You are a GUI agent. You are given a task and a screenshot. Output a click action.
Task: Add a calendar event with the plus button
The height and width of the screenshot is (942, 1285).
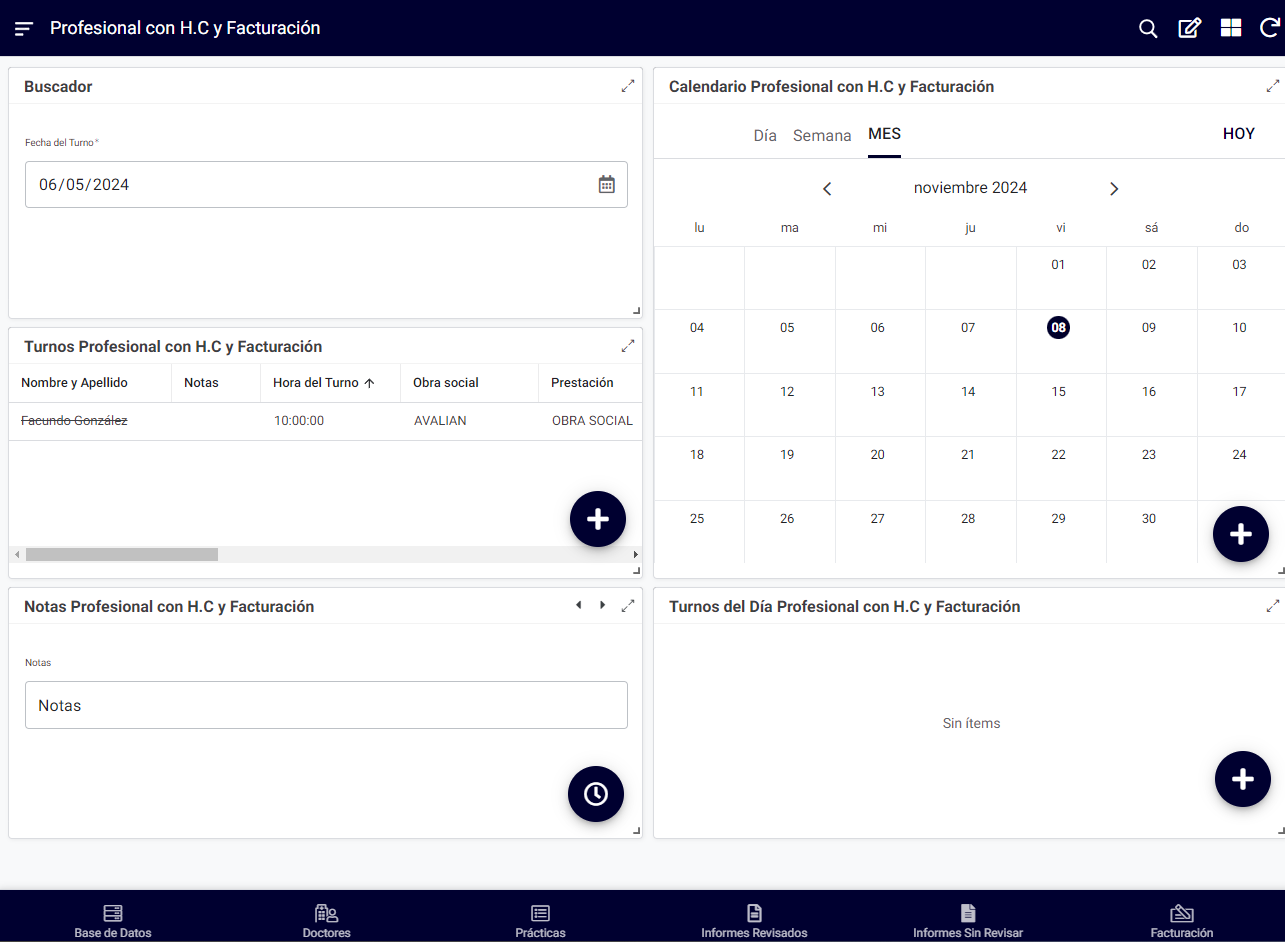[1241, 534]
